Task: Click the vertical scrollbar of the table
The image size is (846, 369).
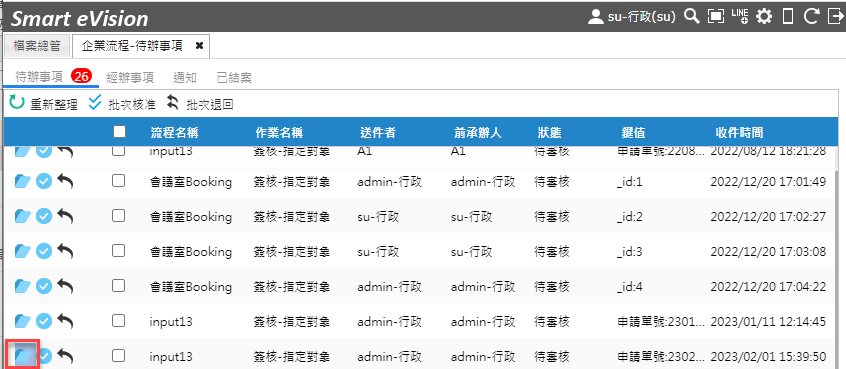Action: pos(837,270)
